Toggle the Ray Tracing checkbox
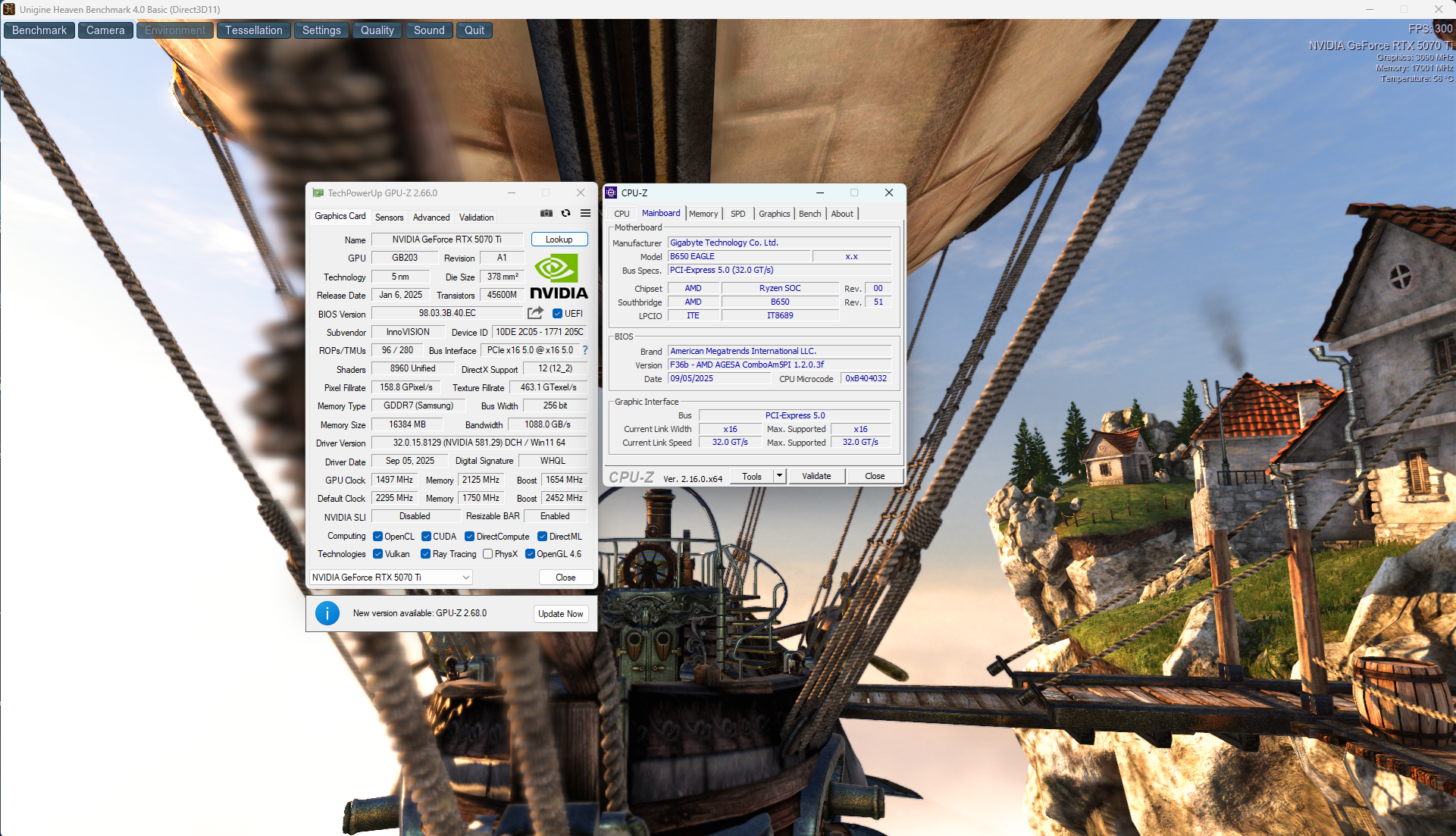Viewport: 1456px width, 836px height. point(426,554)
